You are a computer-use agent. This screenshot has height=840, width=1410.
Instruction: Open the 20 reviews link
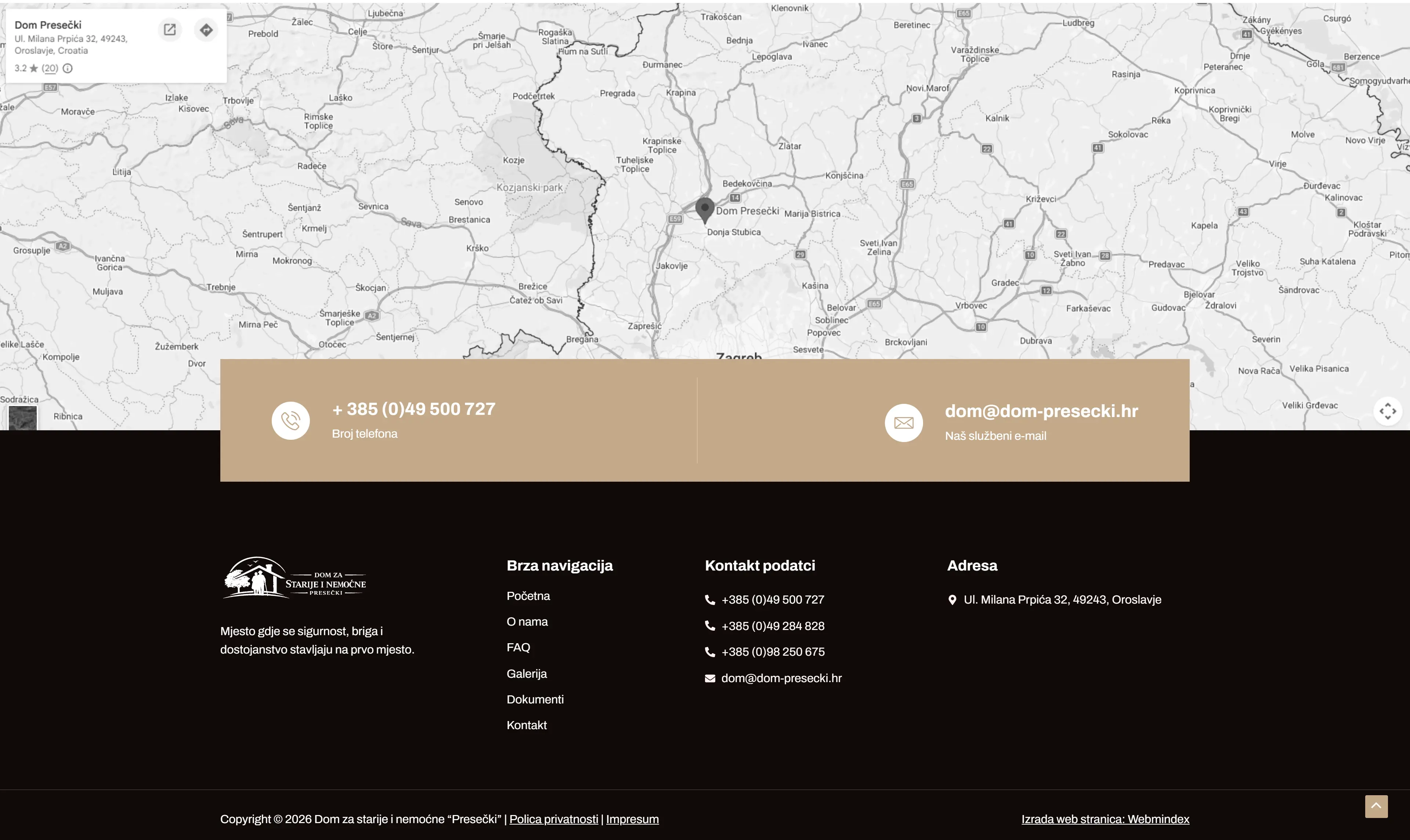(50, 69)
